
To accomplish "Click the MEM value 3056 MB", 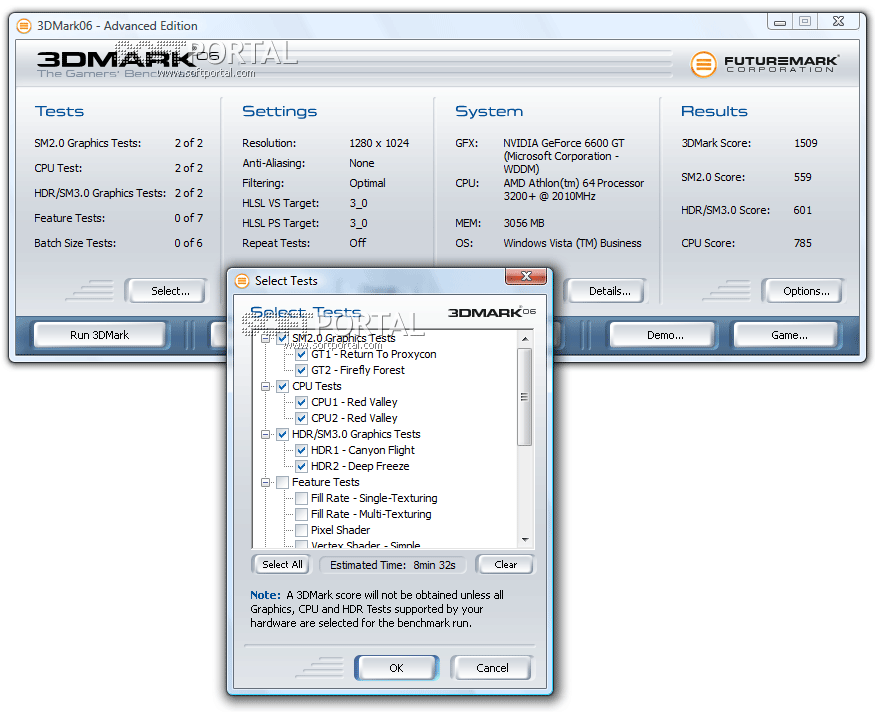I will pos(523,223).
